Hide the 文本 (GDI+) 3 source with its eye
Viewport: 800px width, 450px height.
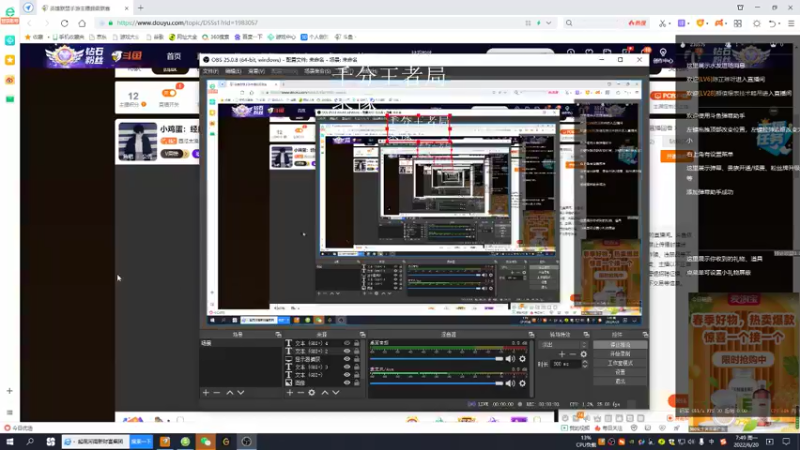(347, 367)
